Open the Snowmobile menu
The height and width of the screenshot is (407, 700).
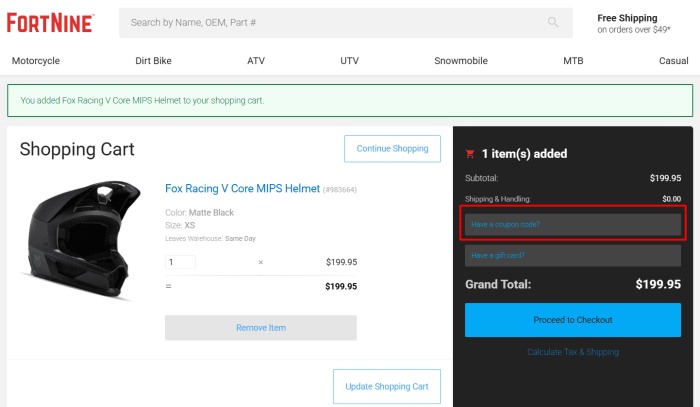(x=461, y=61)
